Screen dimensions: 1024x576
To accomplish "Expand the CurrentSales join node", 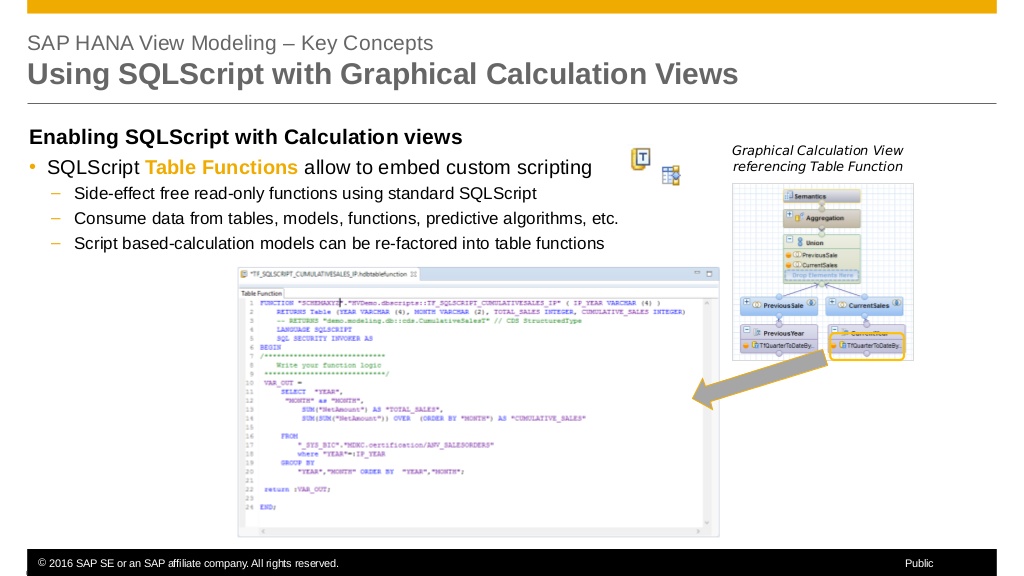I will pos(832,302).
